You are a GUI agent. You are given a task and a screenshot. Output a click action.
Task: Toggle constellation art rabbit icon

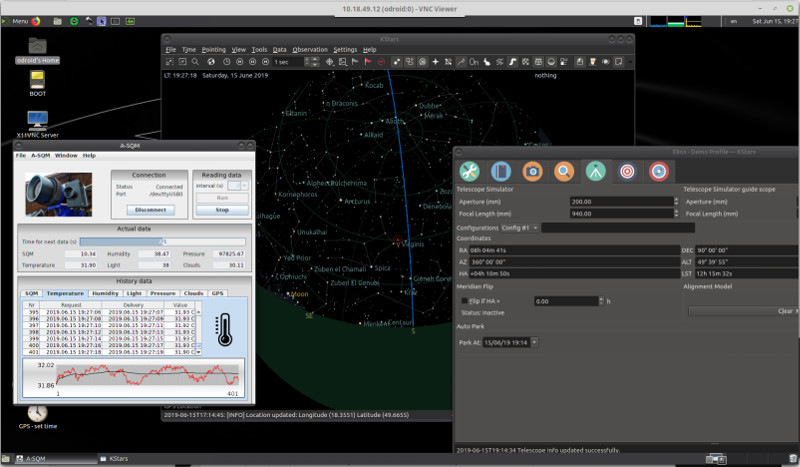pos(487,62)
